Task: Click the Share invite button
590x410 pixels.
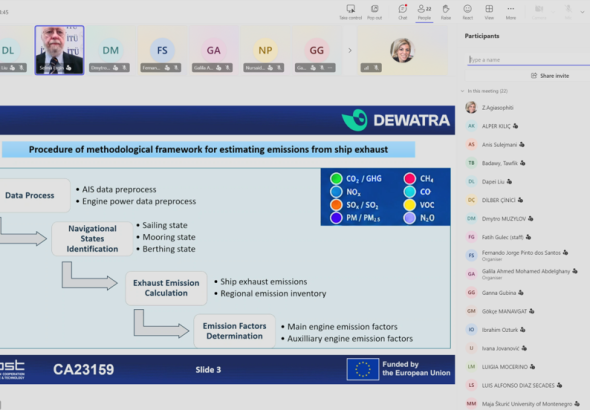Action: (550, 76)
